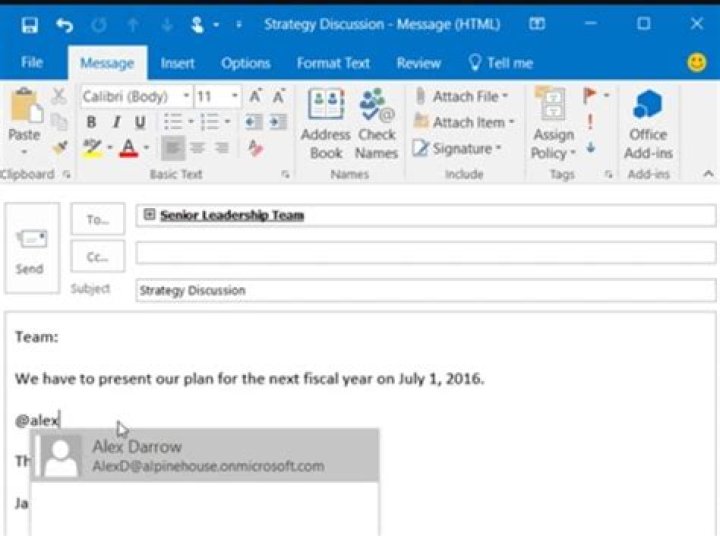Apply a numbered list
The width and height of the screenshot is (720, 536).
click(210, 122)
